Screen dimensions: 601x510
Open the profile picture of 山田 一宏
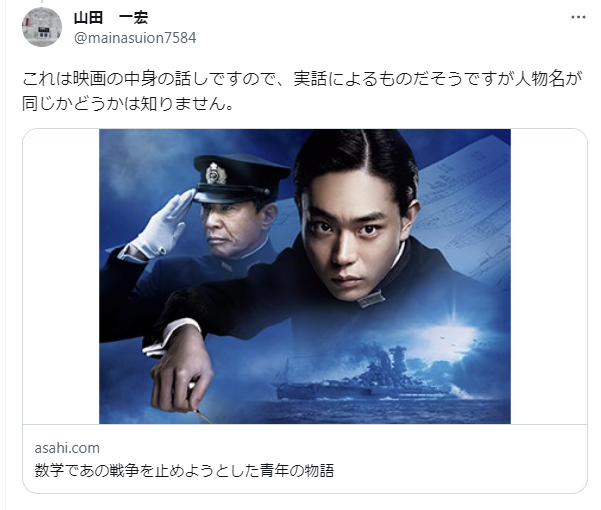coord(42,27)
